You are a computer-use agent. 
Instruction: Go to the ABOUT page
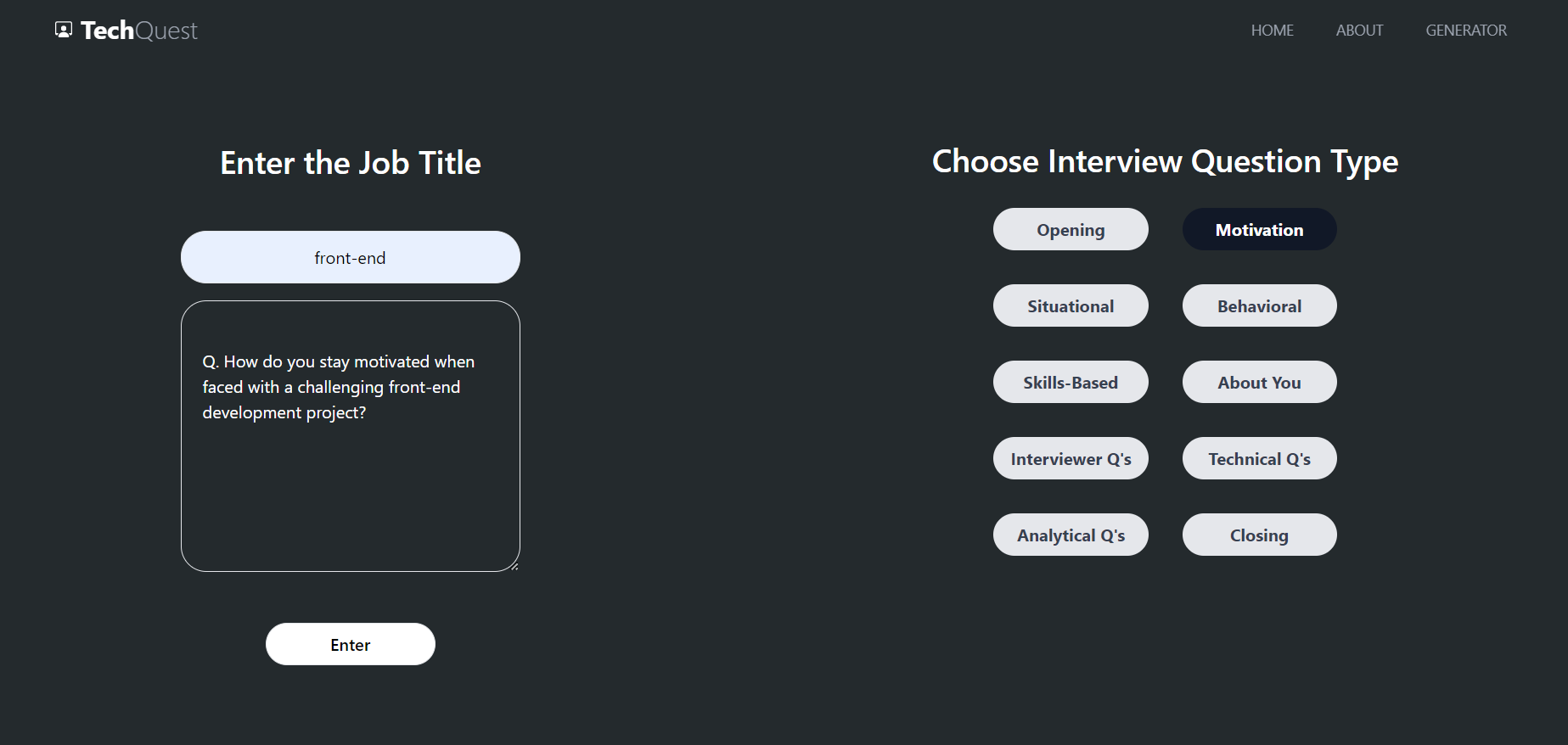(x=1359, y=31)
